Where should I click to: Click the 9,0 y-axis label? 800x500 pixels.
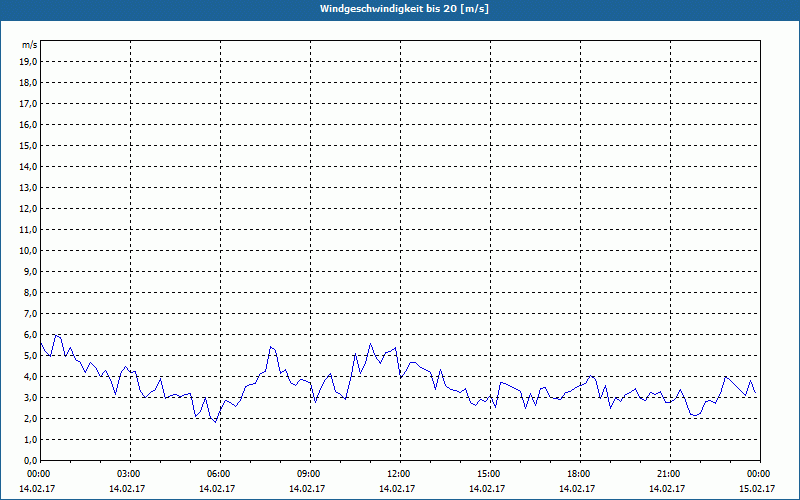click(x=30, y=271)
